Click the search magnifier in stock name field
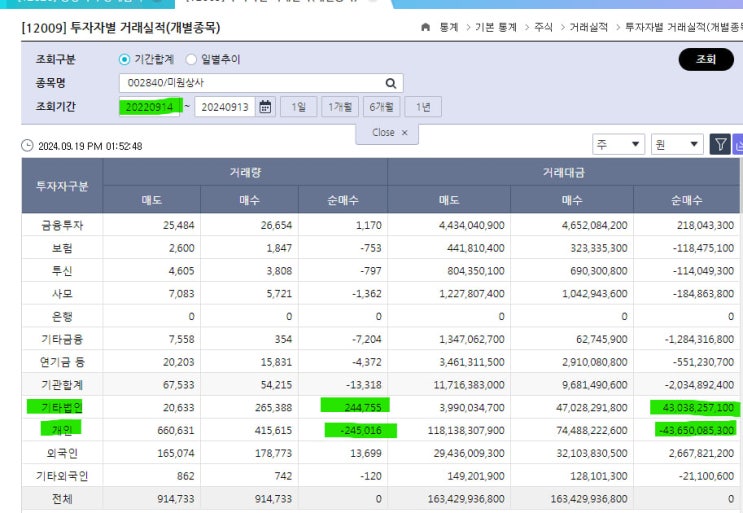 (390, 83)
